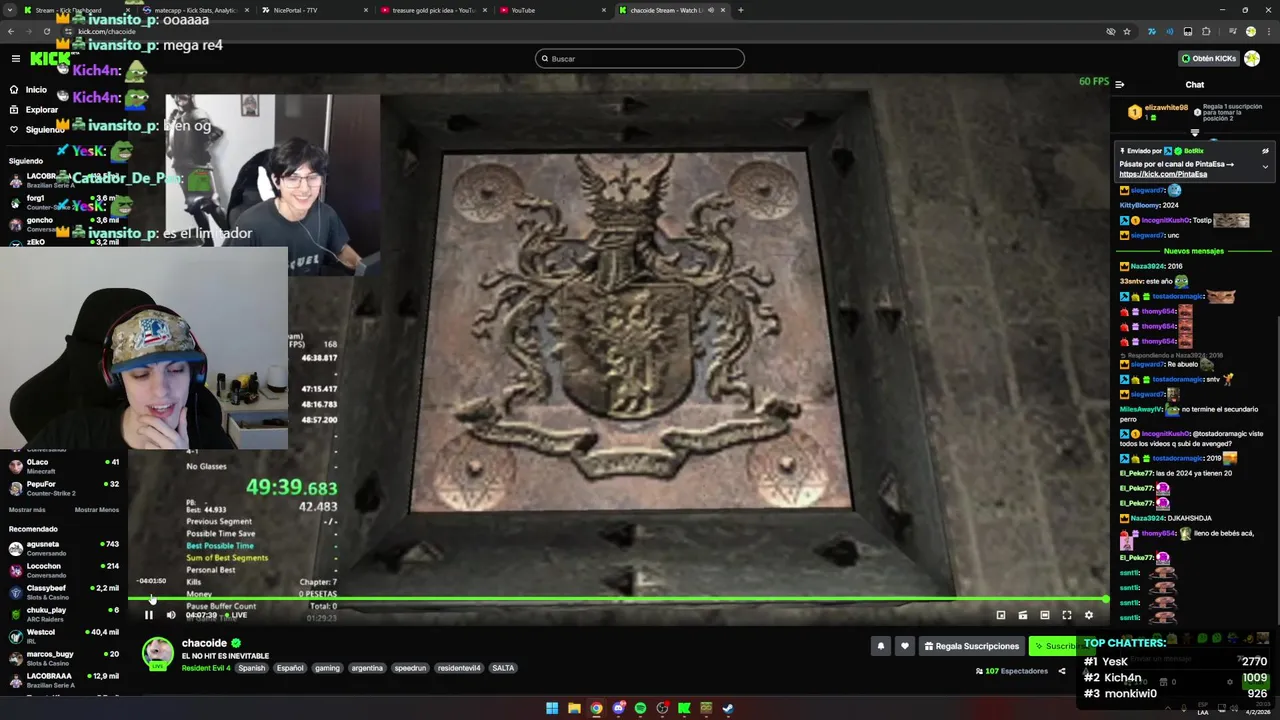Open the PintaEsa kick.com link
The image size is (1280, 720).
click(x=1163, y=174)
